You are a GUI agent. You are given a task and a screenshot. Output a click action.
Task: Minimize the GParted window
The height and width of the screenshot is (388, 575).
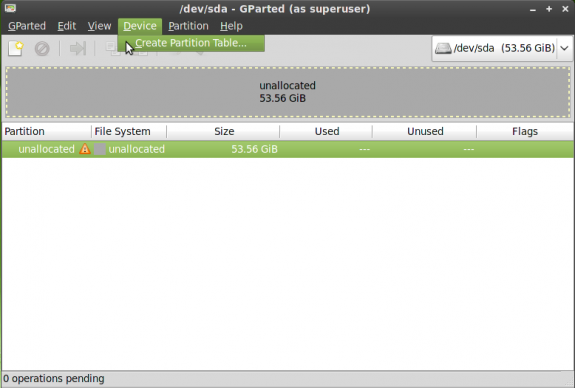pyautogui.click(x=532, y=9)
